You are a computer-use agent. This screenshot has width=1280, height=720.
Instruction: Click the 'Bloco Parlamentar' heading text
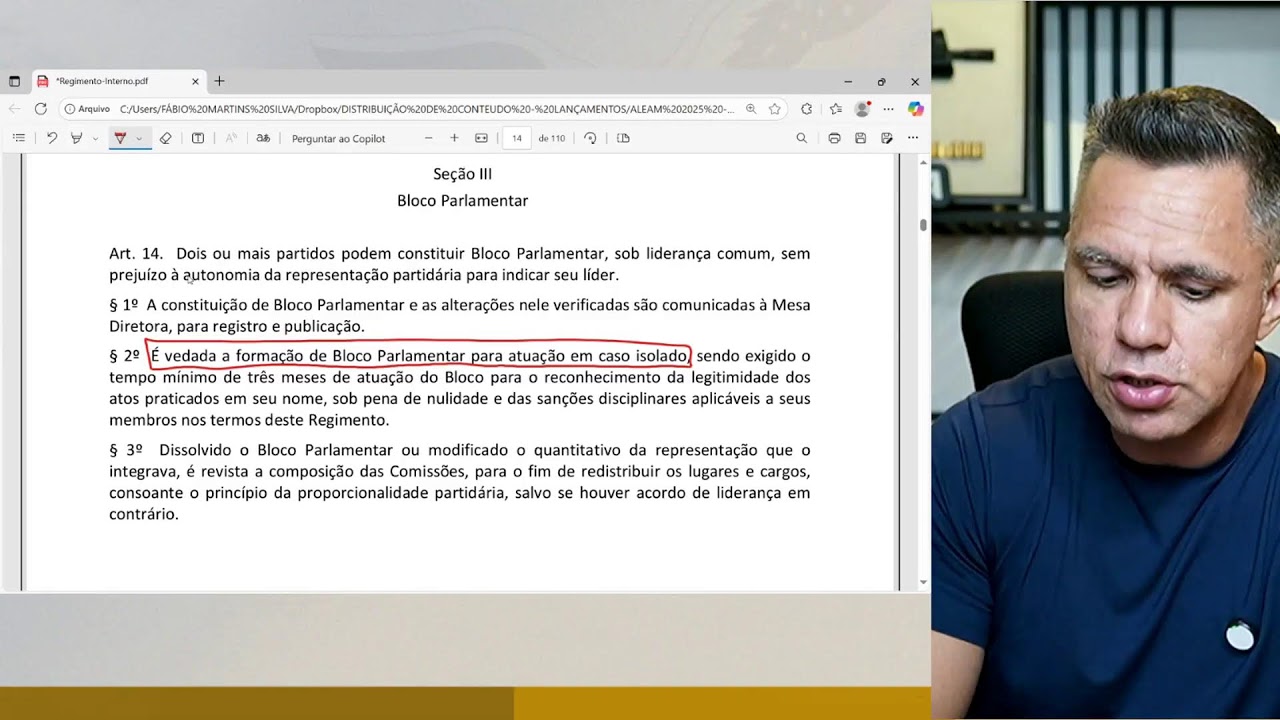click(463, 201)
